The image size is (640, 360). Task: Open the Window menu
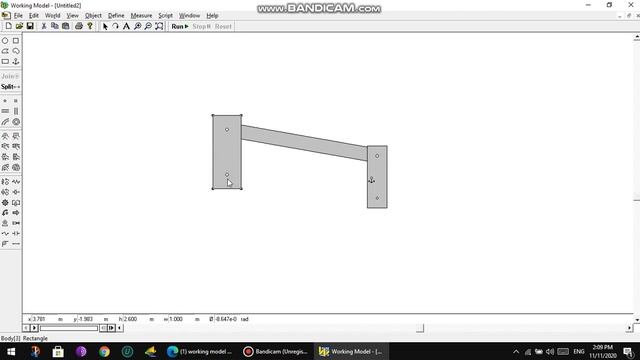pyautogui.click(x=189, y=16)
